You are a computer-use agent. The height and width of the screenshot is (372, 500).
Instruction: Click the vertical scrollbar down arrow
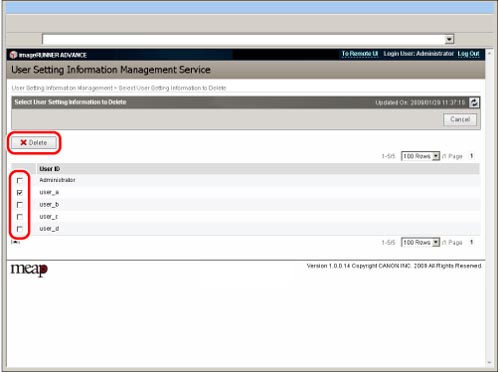[x=489, y=363]
